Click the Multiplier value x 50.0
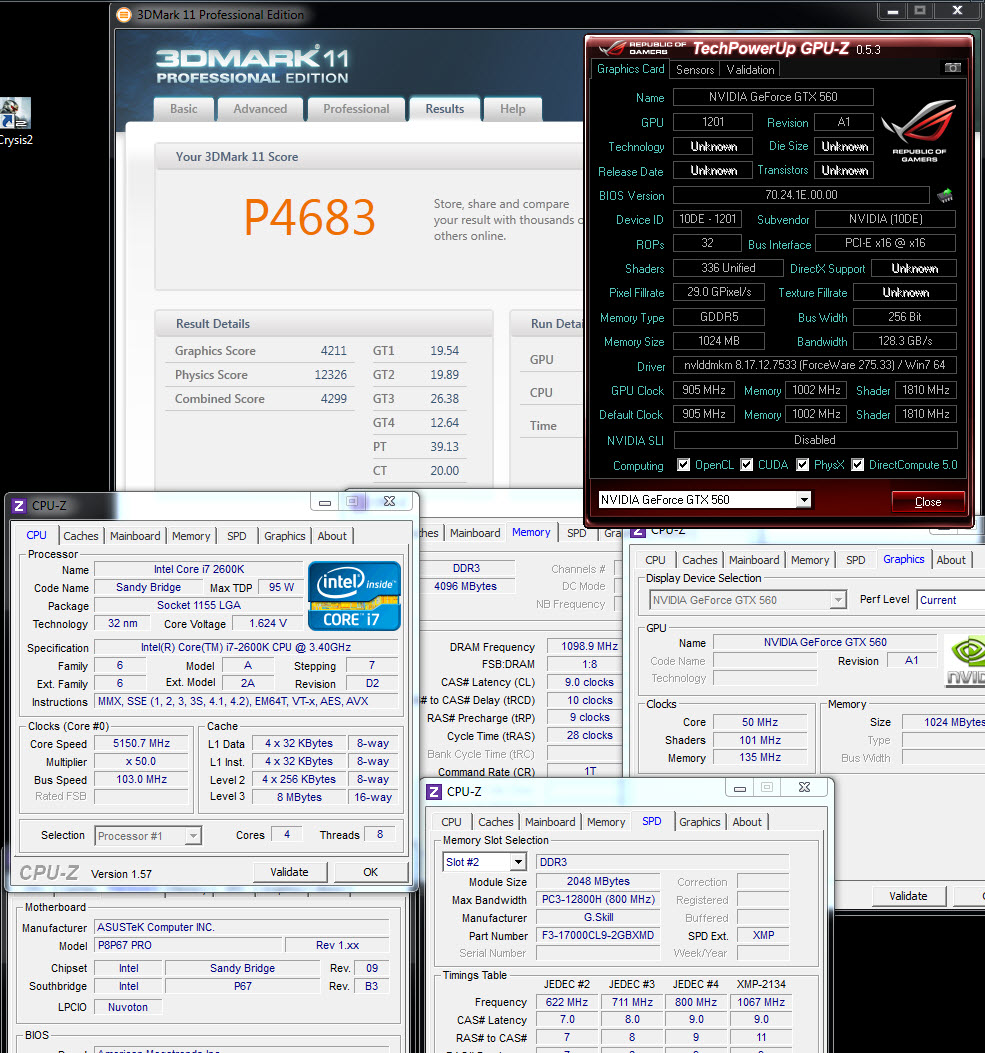This screenshot has height=1053, width=985. [x=141, y=762]
